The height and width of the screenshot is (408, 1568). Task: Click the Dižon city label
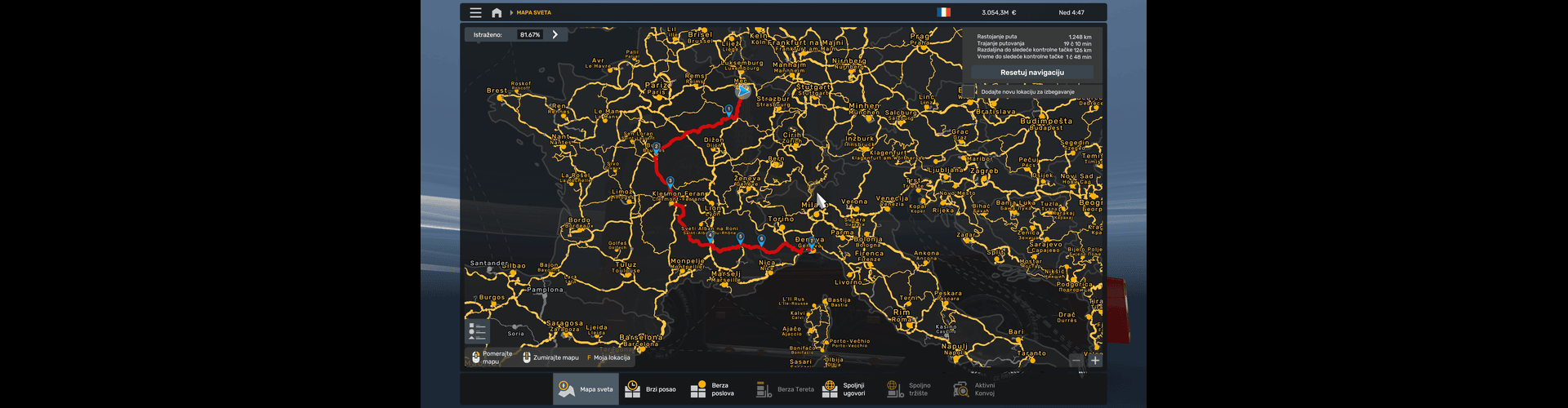(714, 140)
